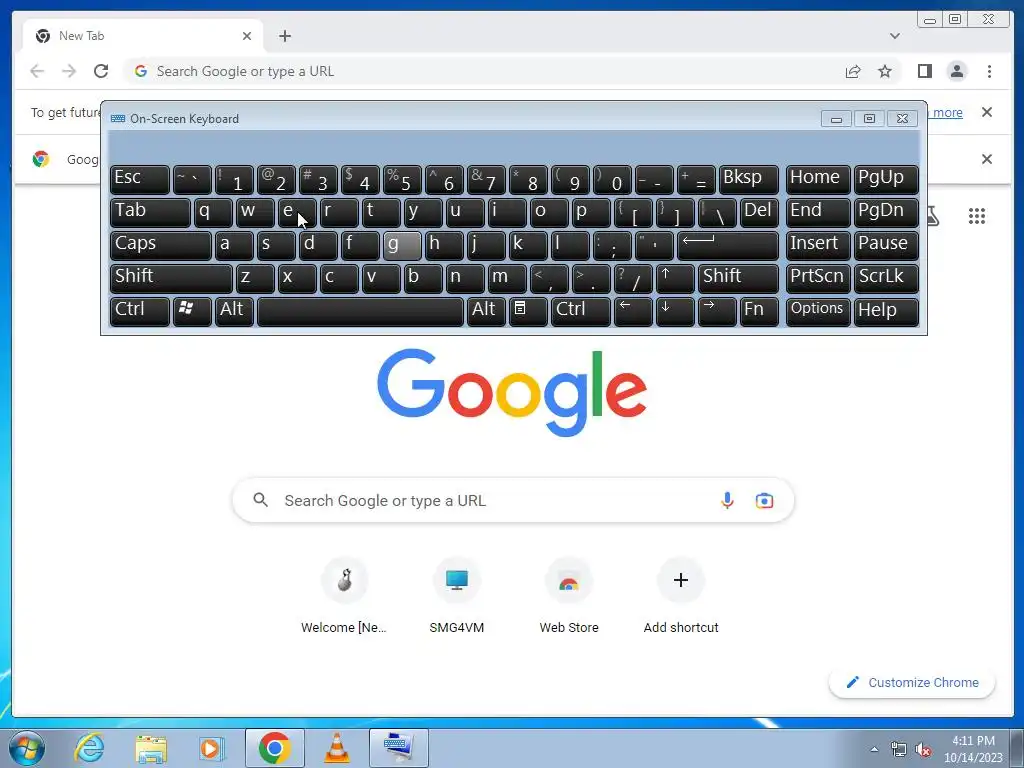
Task: Open keyboard Options key
Action: tap(818, 311)
